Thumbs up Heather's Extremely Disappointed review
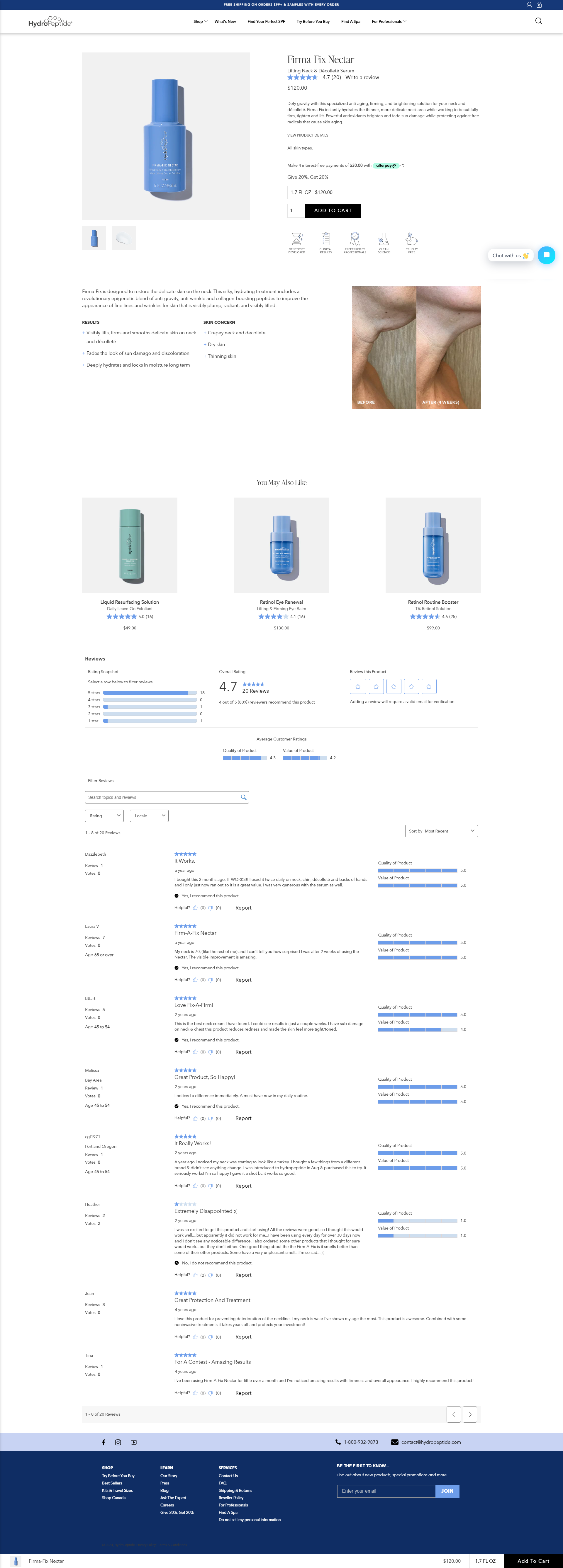The height and width of the screenshot is (1568, 563). pos(196,1275)
